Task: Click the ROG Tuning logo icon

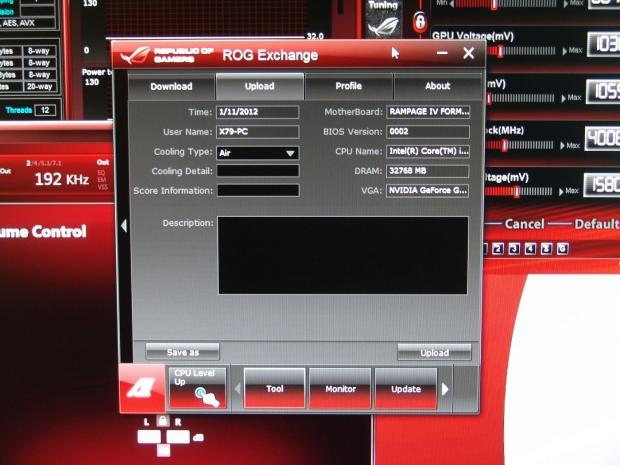Action: pos(382,26)
